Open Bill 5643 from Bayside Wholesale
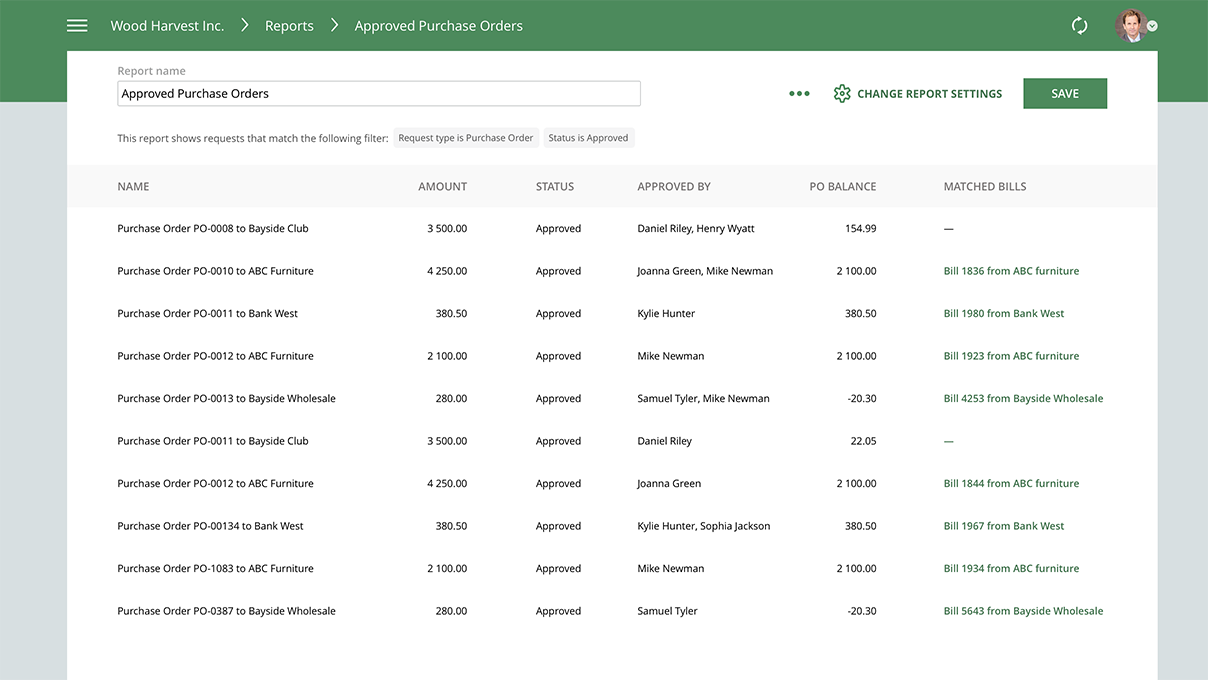Image resolution: width=1208 pixels, height=680 pixels. 1023,610
